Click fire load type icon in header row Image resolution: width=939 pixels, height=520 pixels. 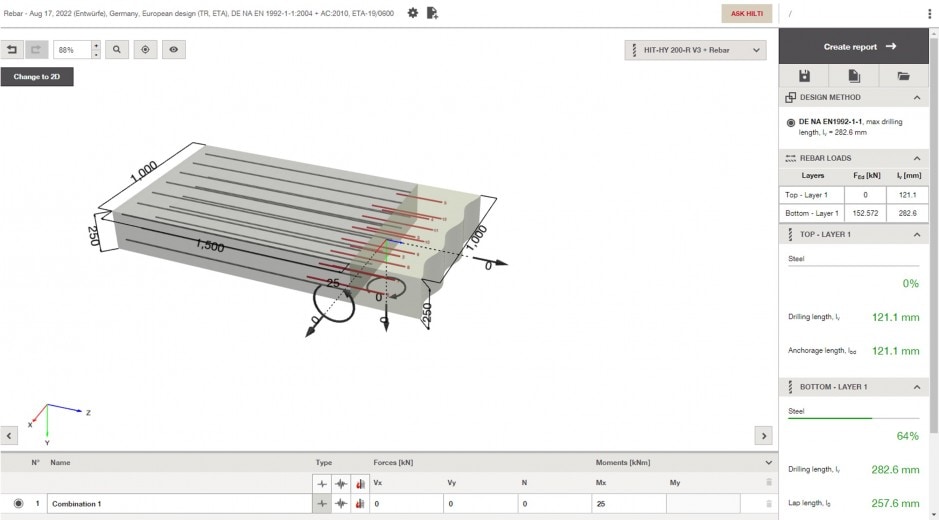[360, 483]
